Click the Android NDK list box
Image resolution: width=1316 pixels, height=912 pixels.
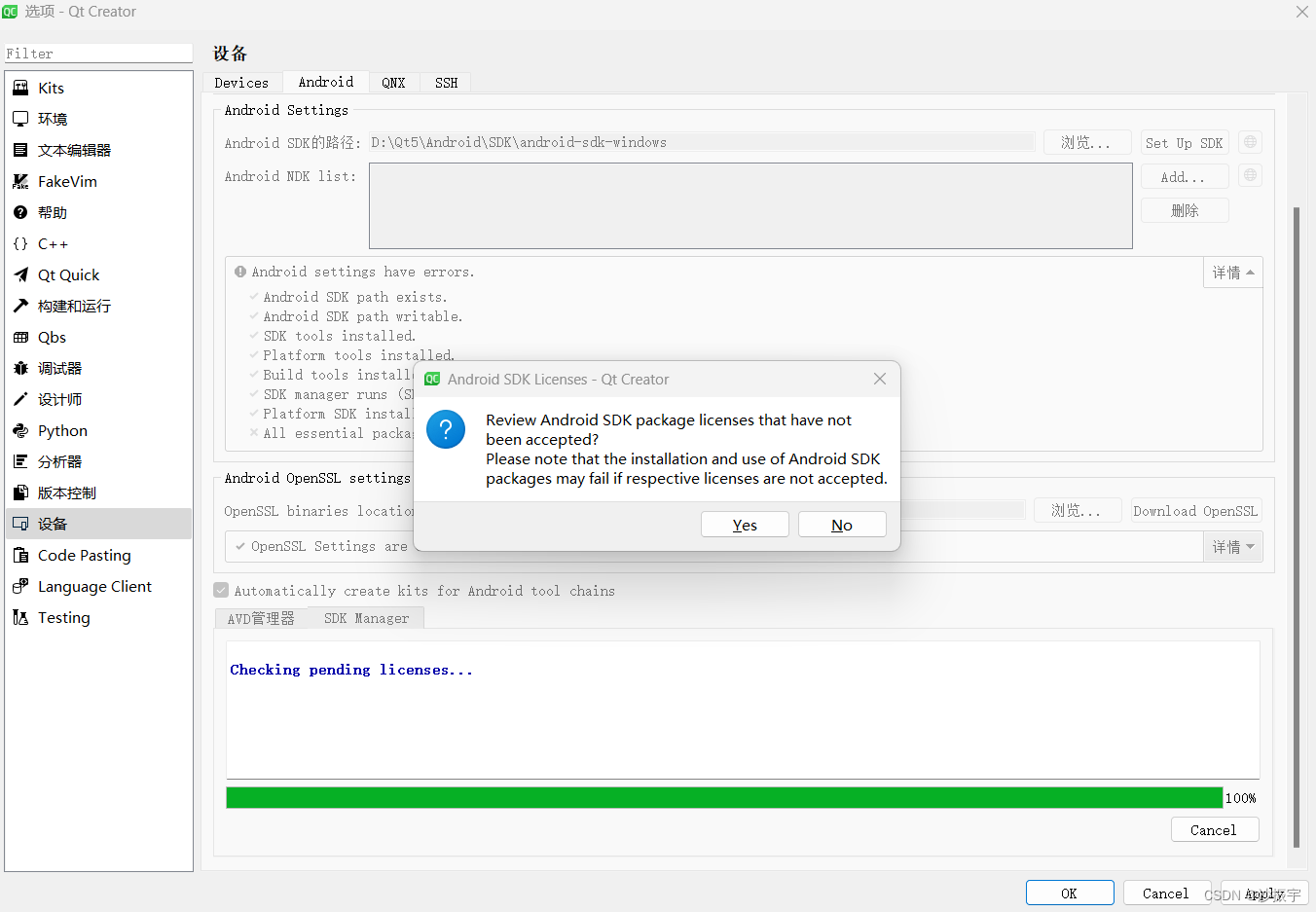(750, 205)
